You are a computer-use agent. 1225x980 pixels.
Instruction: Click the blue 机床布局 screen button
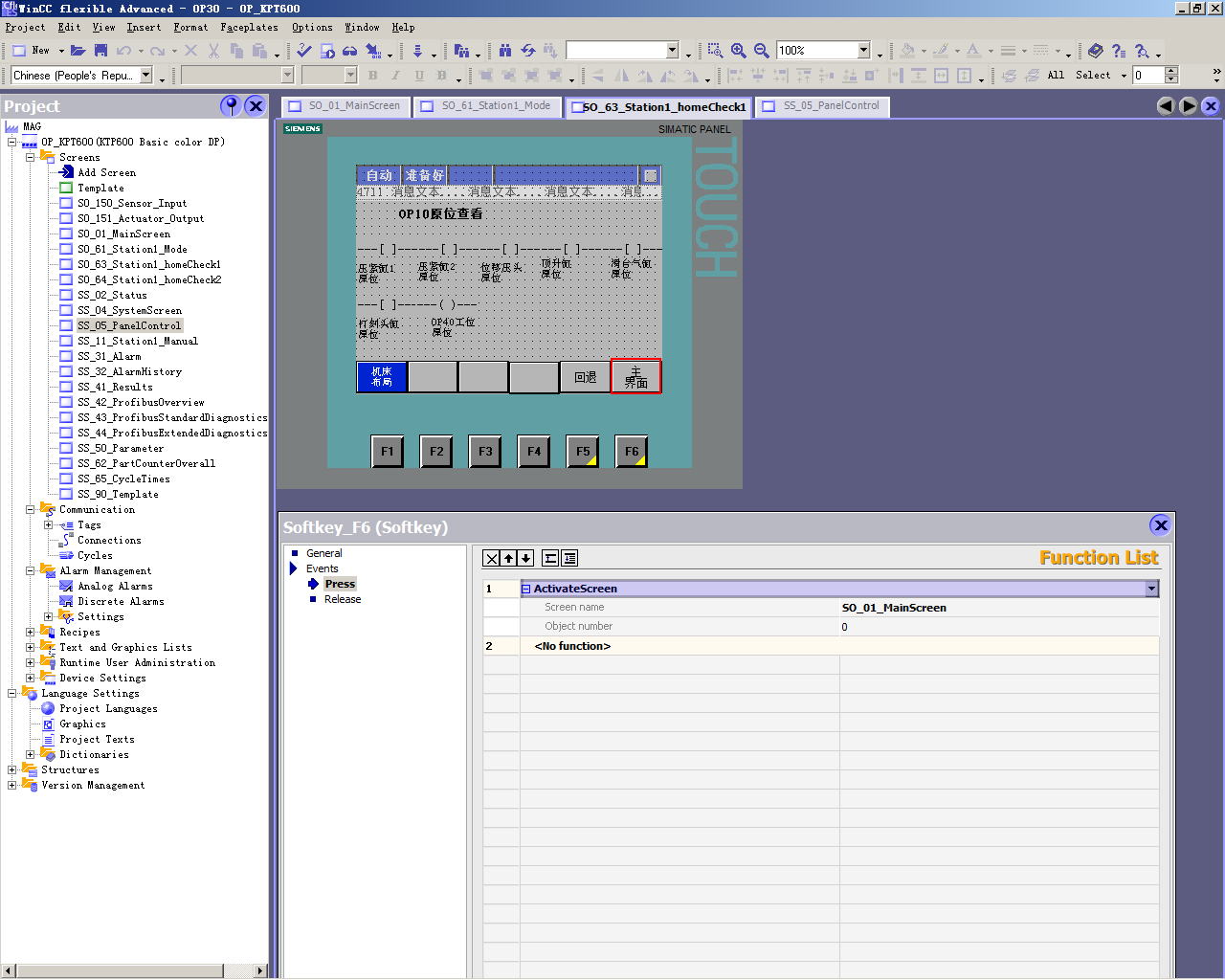coord(382,377)
